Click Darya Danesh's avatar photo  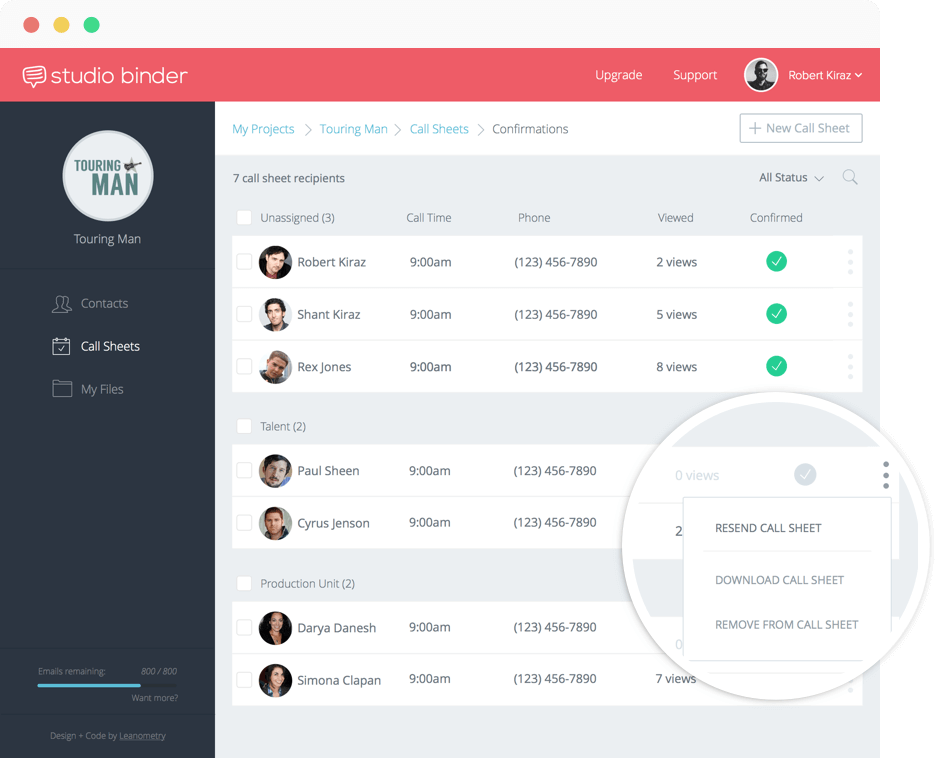coord(275,628)
